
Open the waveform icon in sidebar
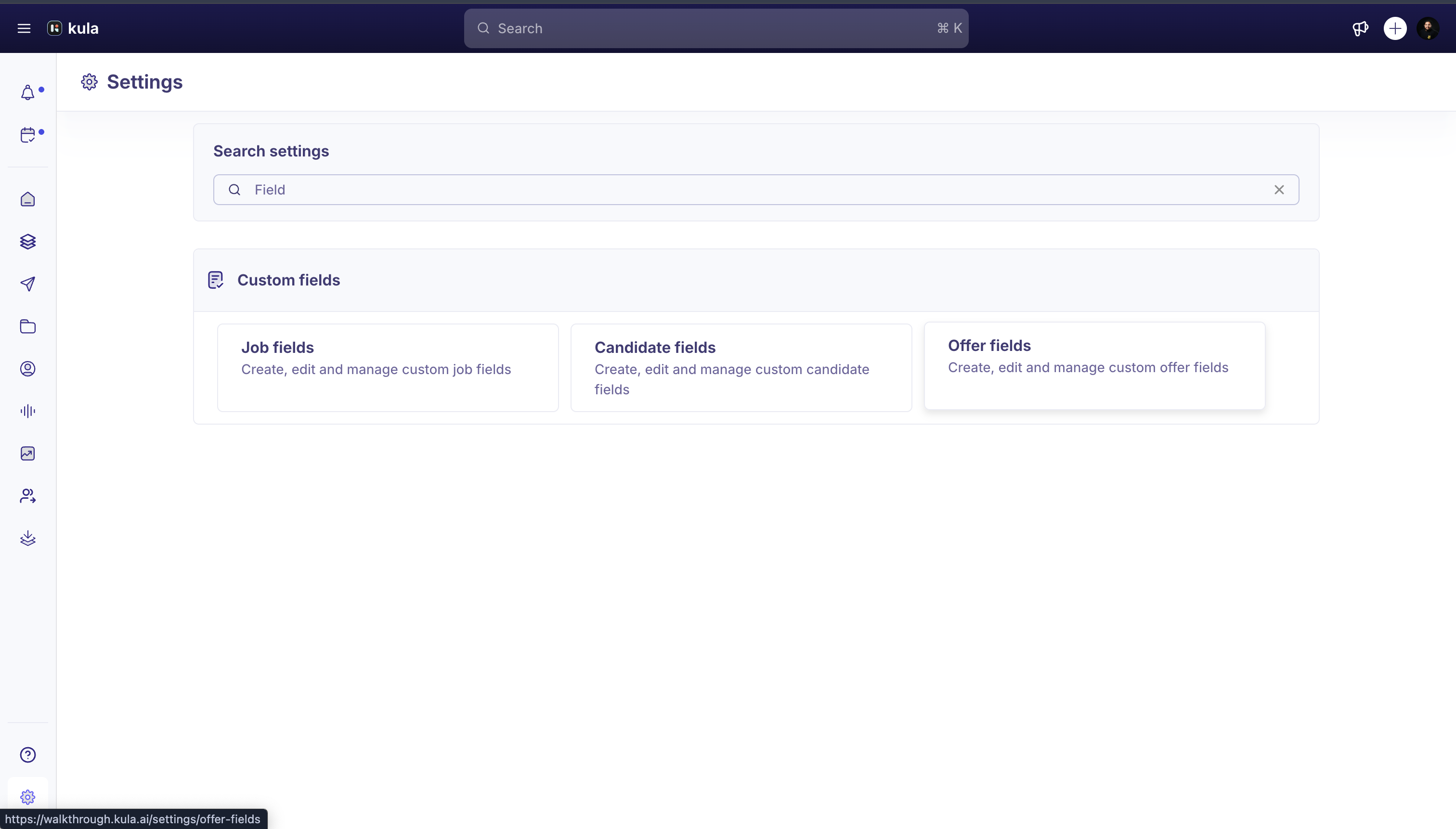[28, 411]
